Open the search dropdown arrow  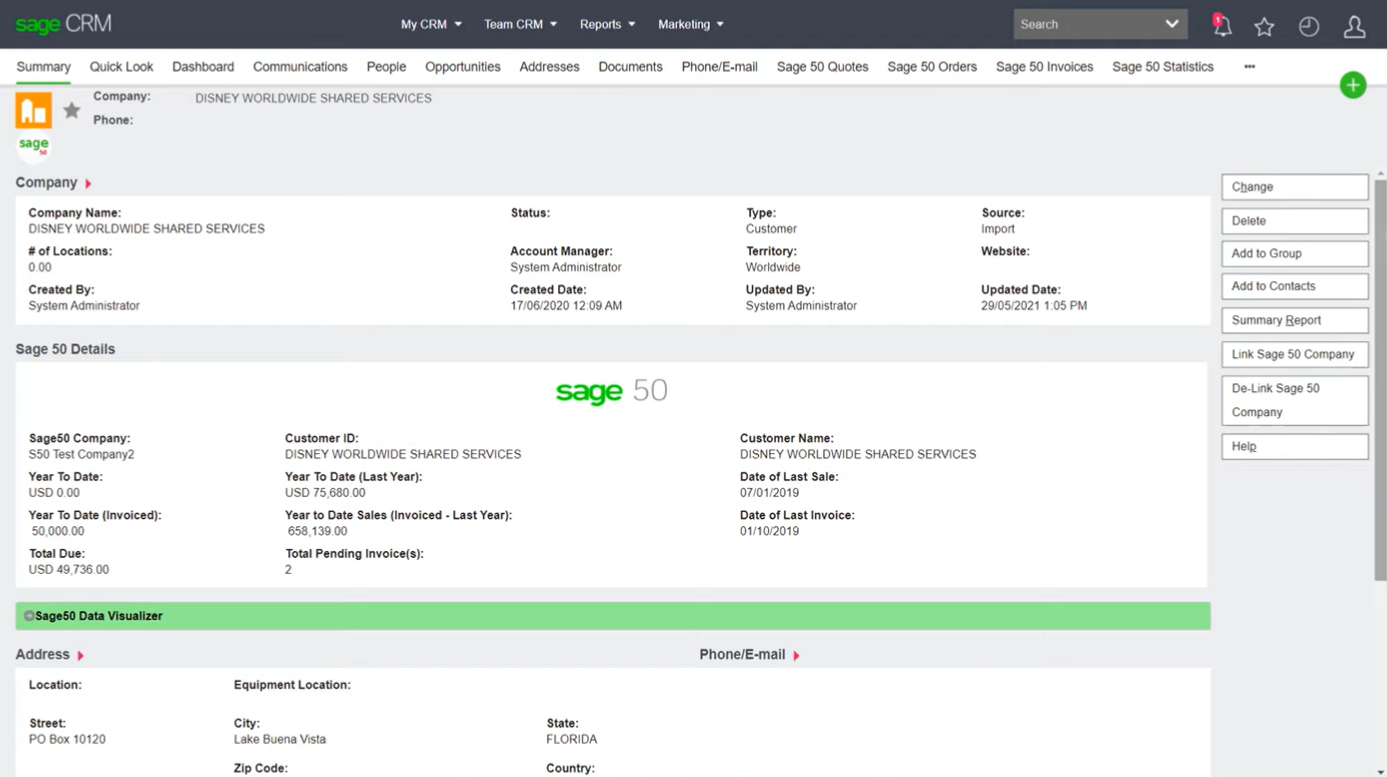tap(1174, 24)
